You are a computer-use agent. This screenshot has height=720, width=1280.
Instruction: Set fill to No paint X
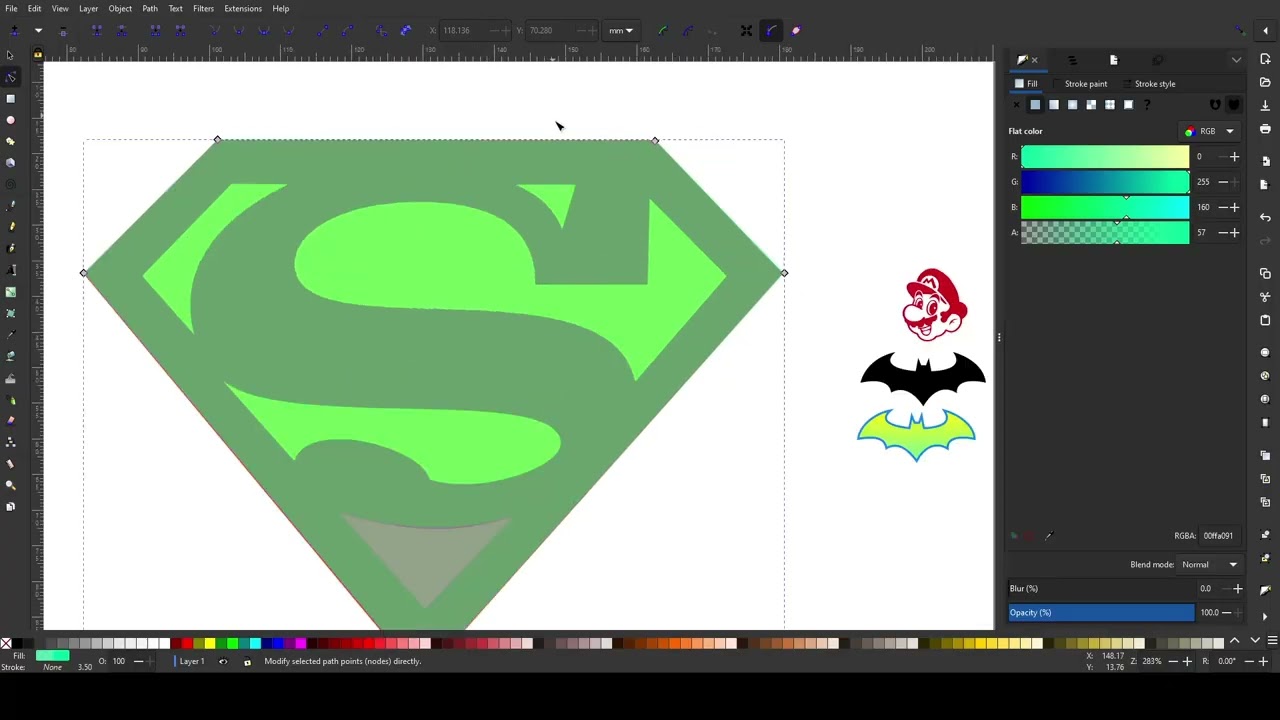(1017, 105)
